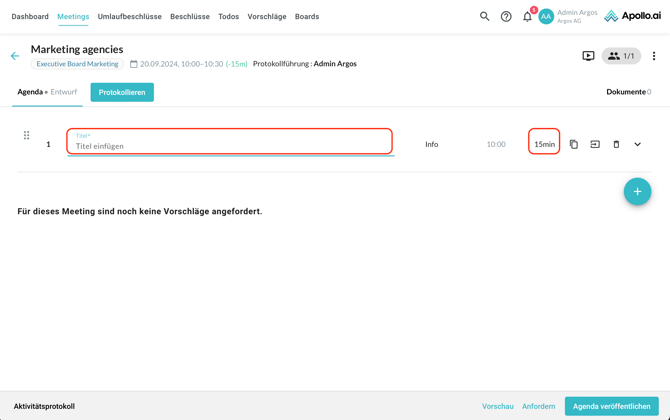The height and width of the screenshot is (420, 670).
Task: Open the Protokollieren tab
Action: click(122, 92)
